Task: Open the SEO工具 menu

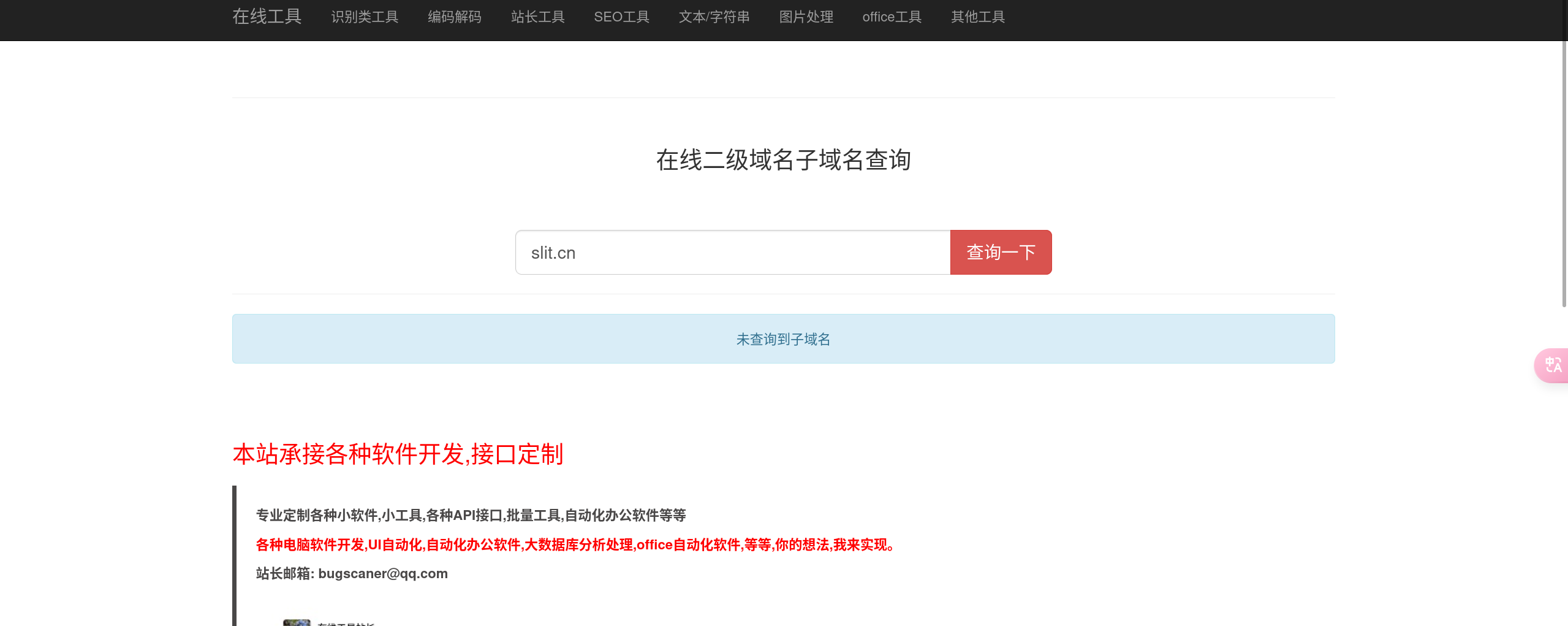Action: pos(621,17)
